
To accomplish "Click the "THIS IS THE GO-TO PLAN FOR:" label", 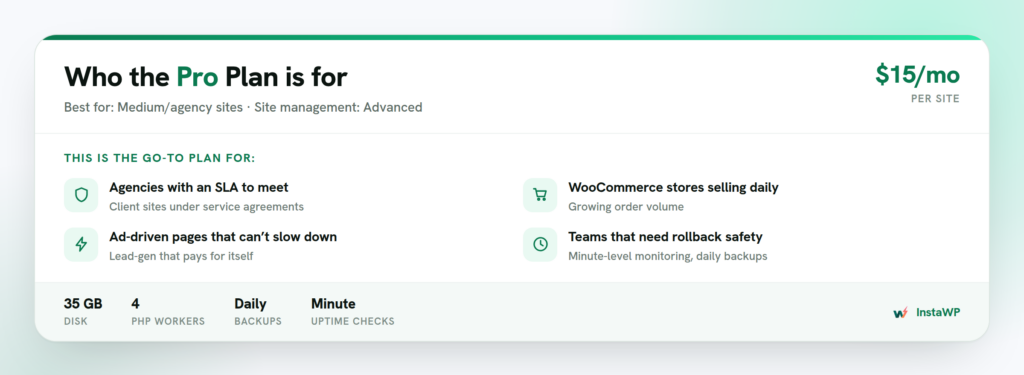I will click(159, 158).
